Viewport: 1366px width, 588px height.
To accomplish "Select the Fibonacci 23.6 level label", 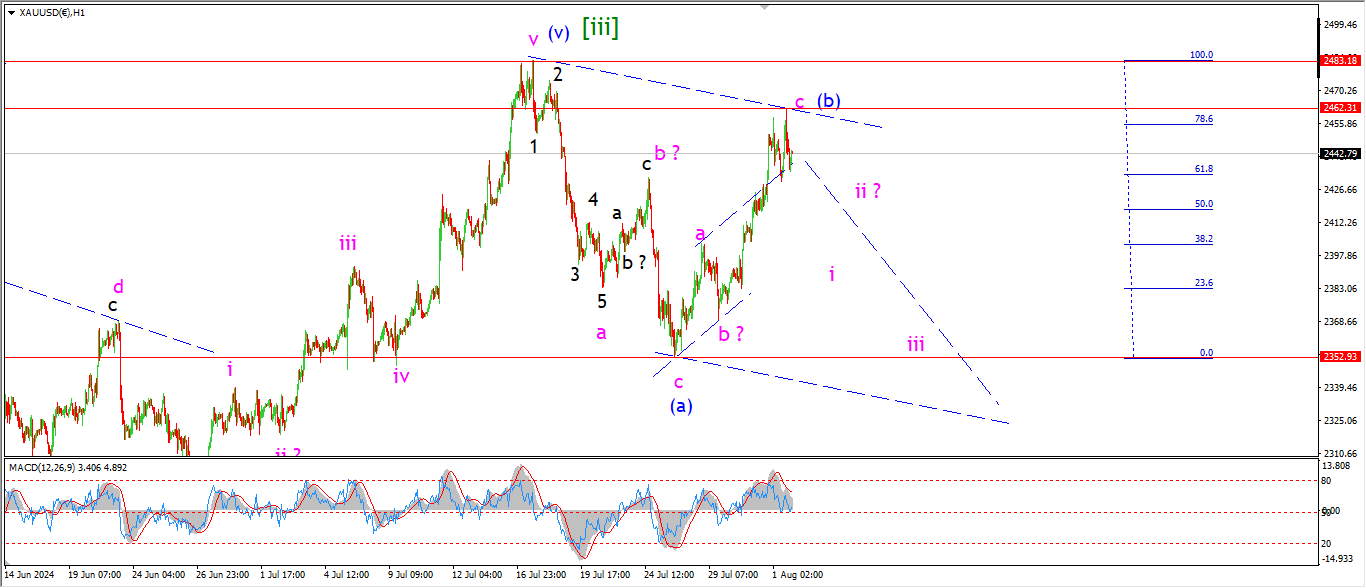I will (x=1204, y=283).
